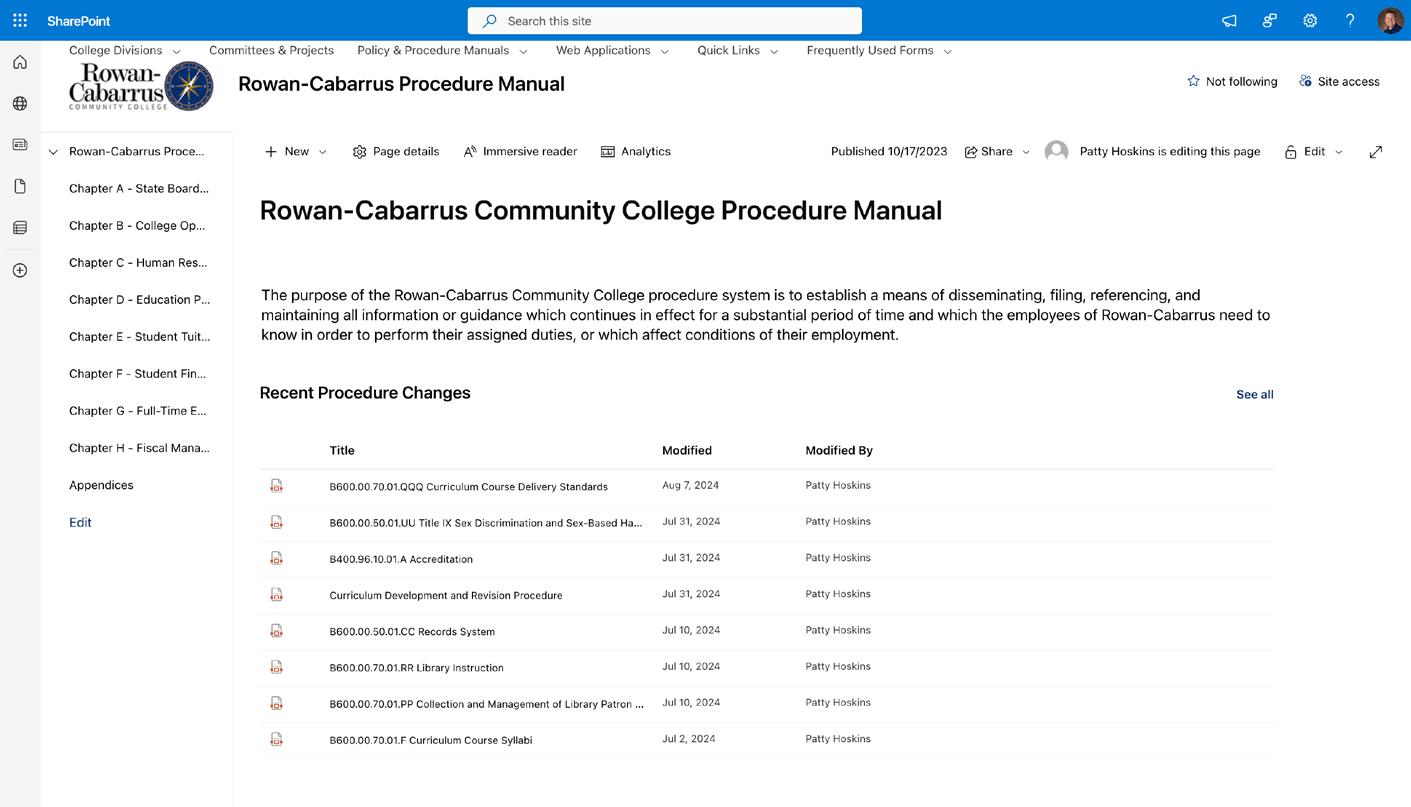Open Appendices nav item

(x=101, y=485)
